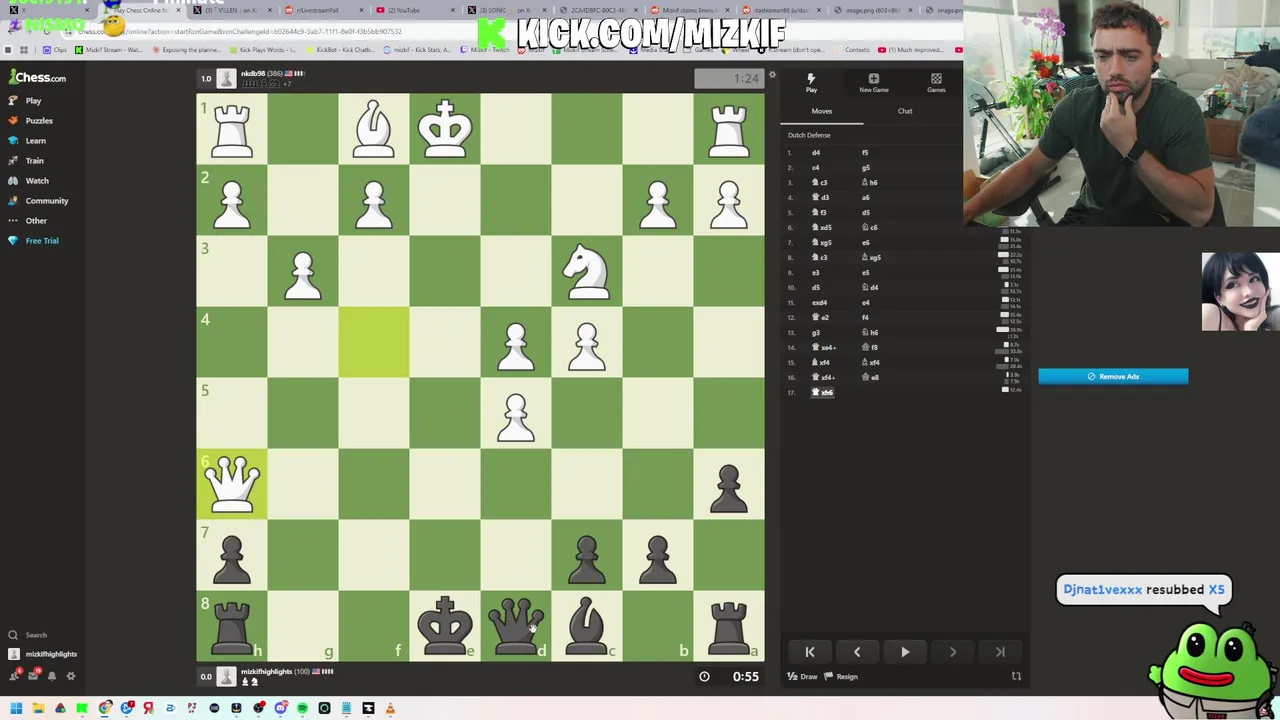
Task: Click the empty highlighted square on rank 4
Action: click(x=374, y=342)
